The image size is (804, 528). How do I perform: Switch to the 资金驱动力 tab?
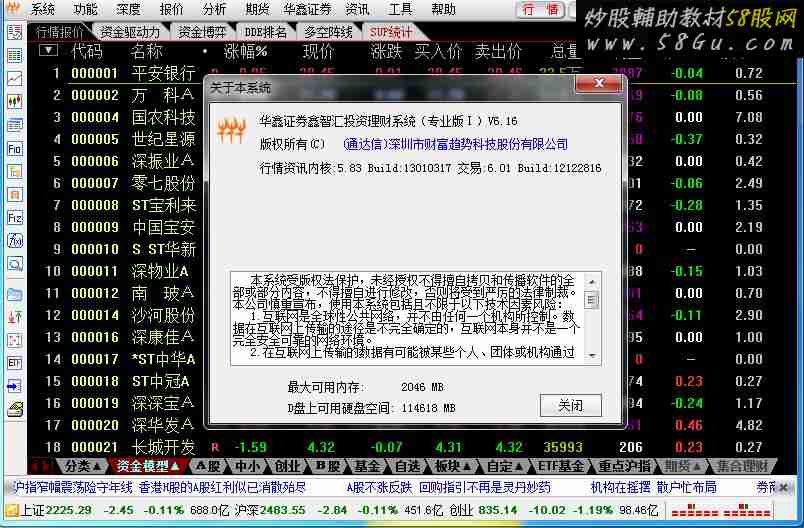click(x=130, y=32)
